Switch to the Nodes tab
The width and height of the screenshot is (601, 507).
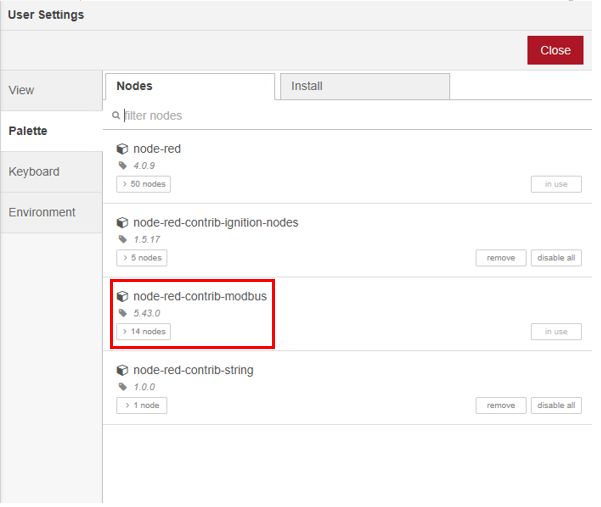190,86
